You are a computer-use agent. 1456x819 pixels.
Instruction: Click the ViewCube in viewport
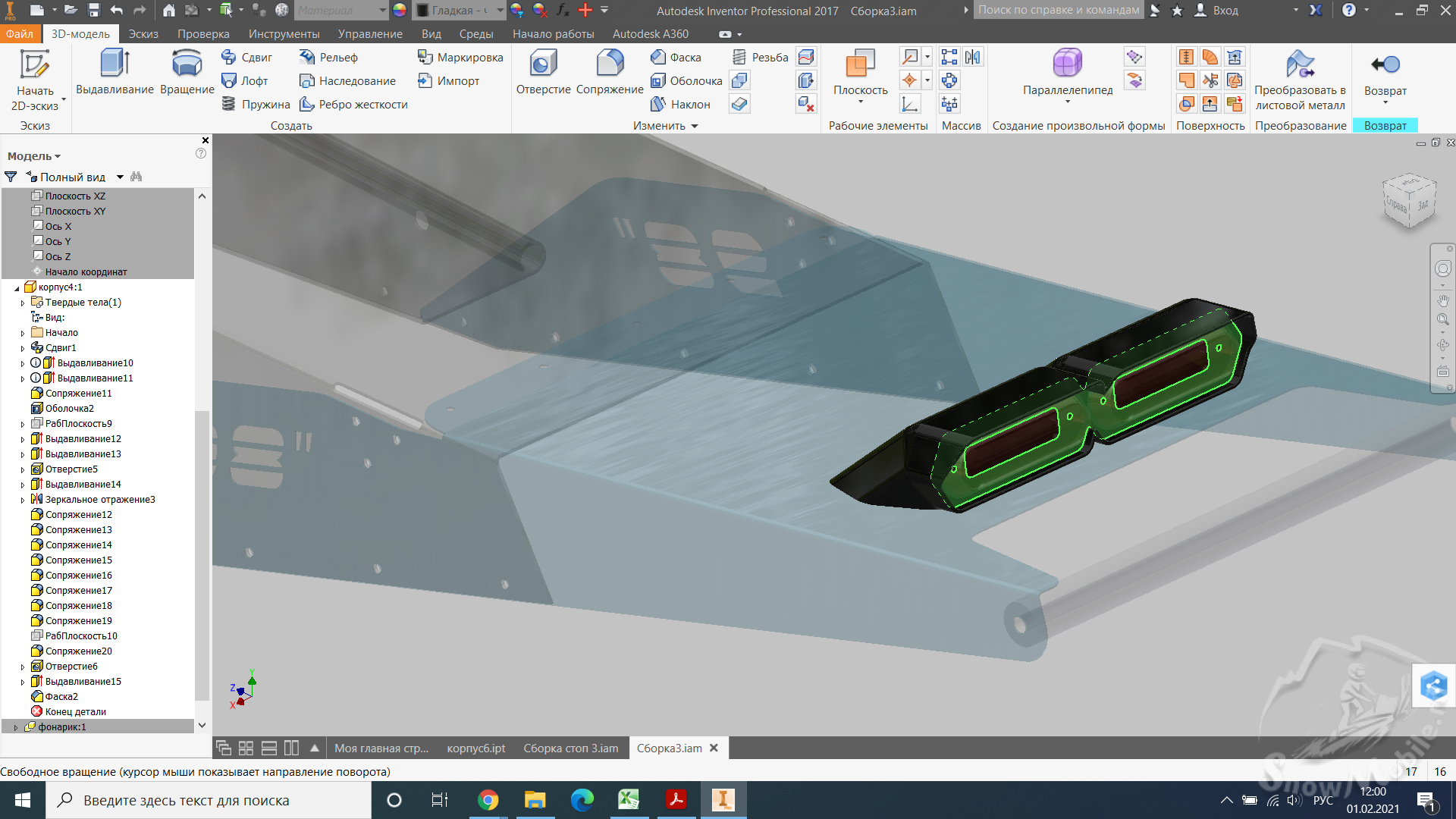click(x=1410, y=202)
